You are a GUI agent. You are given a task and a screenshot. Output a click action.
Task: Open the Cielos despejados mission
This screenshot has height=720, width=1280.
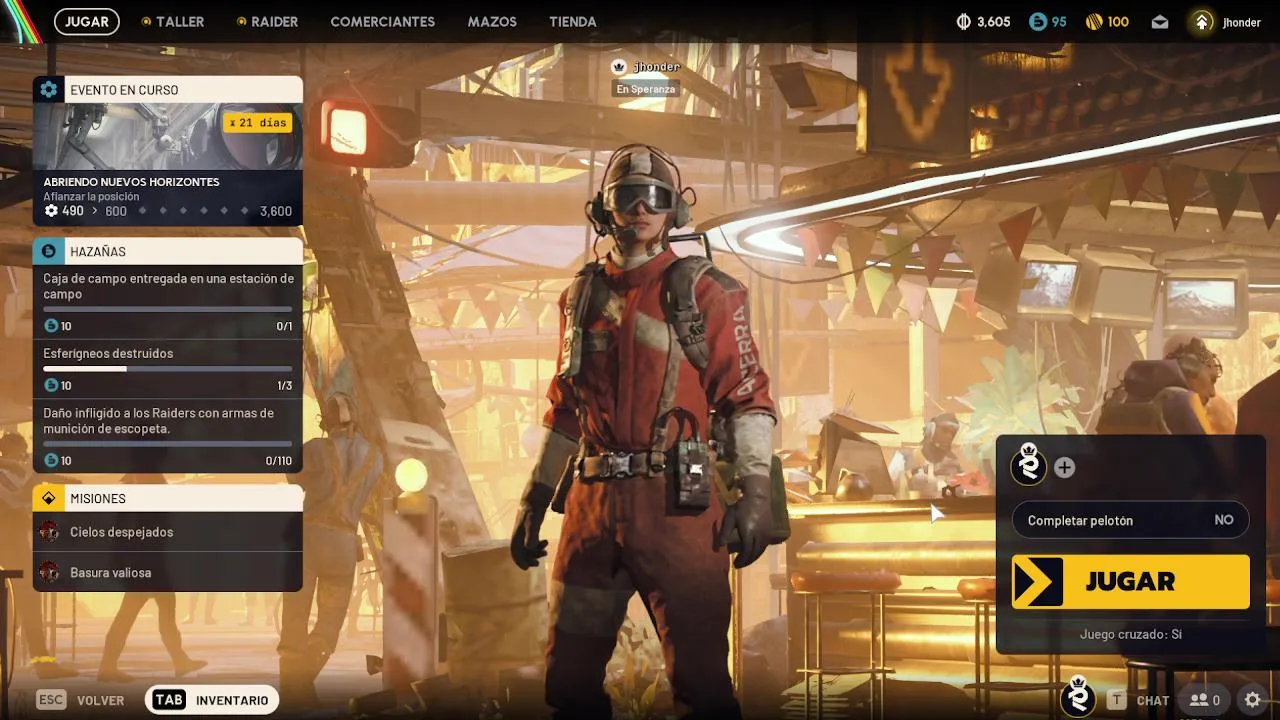click(x=168, y=532)
